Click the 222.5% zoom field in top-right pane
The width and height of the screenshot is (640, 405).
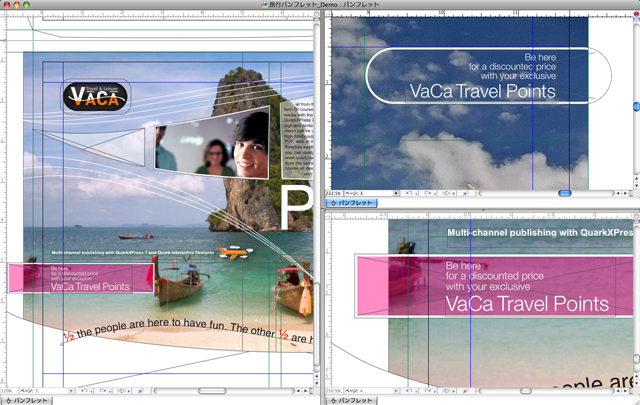coord(335,193)
